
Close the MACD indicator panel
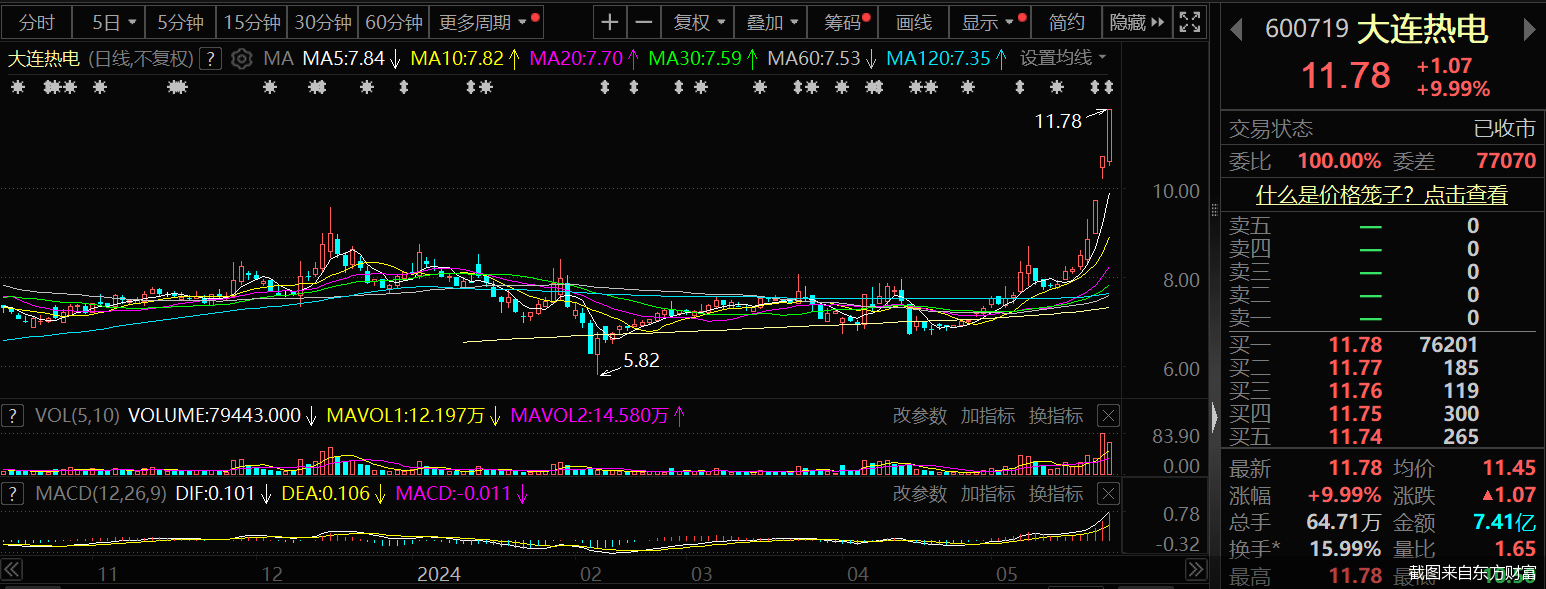[1108, 494]
